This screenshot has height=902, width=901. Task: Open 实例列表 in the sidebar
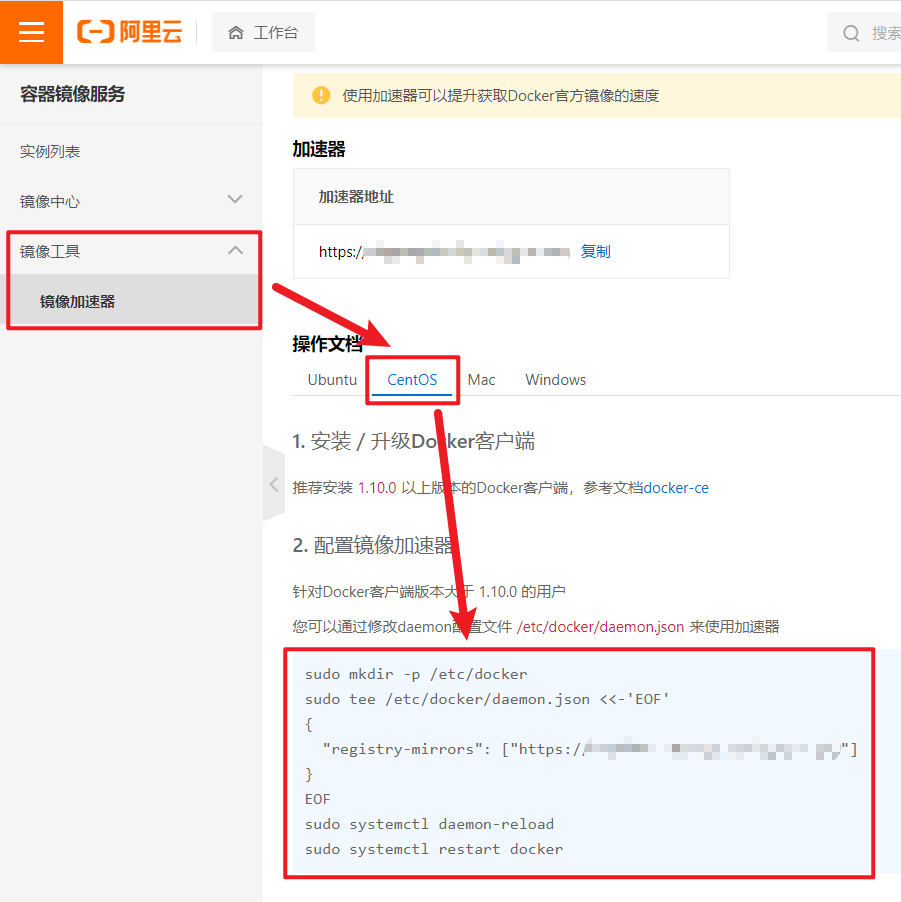point(50,151)
